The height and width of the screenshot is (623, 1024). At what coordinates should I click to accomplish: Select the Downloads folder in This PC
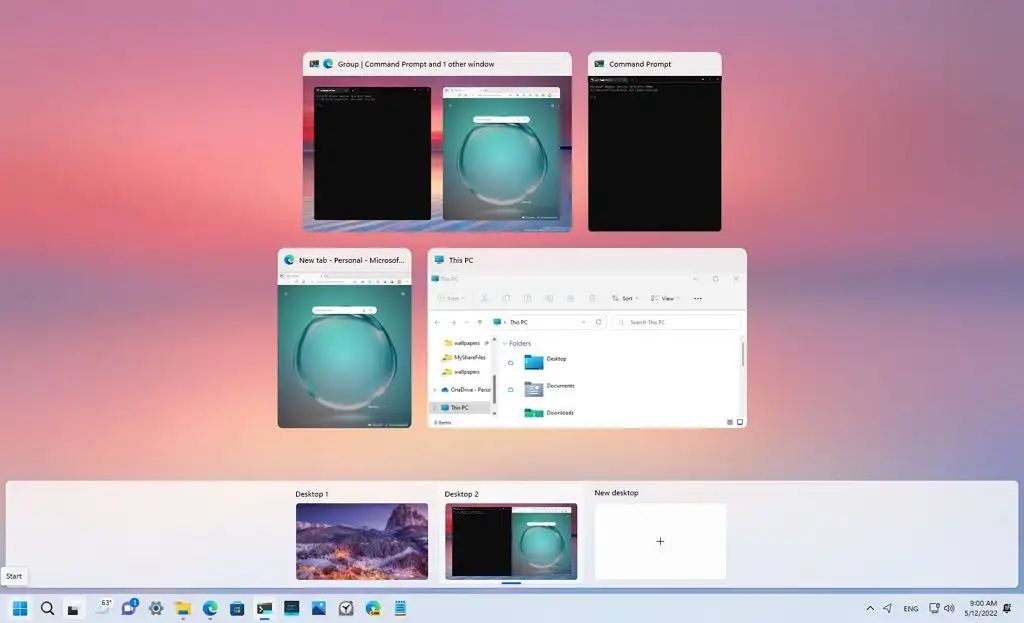point(549,413)
